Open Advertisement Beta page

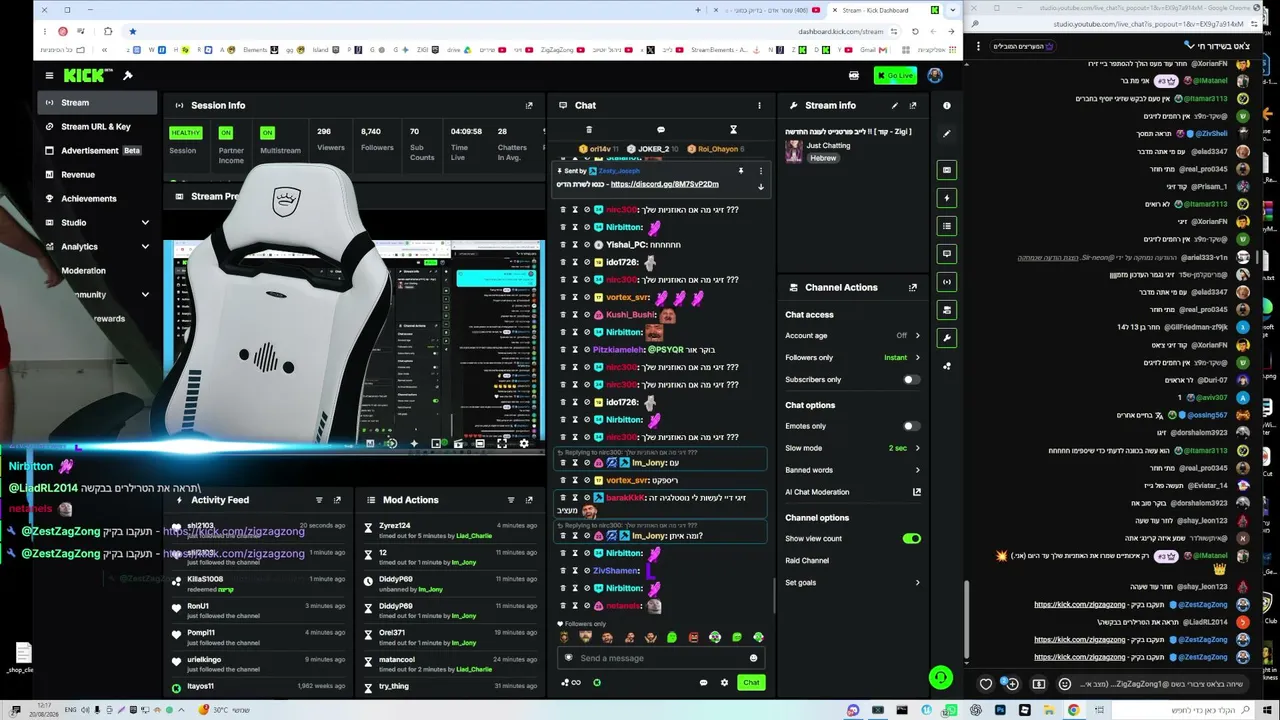(97, 151)
